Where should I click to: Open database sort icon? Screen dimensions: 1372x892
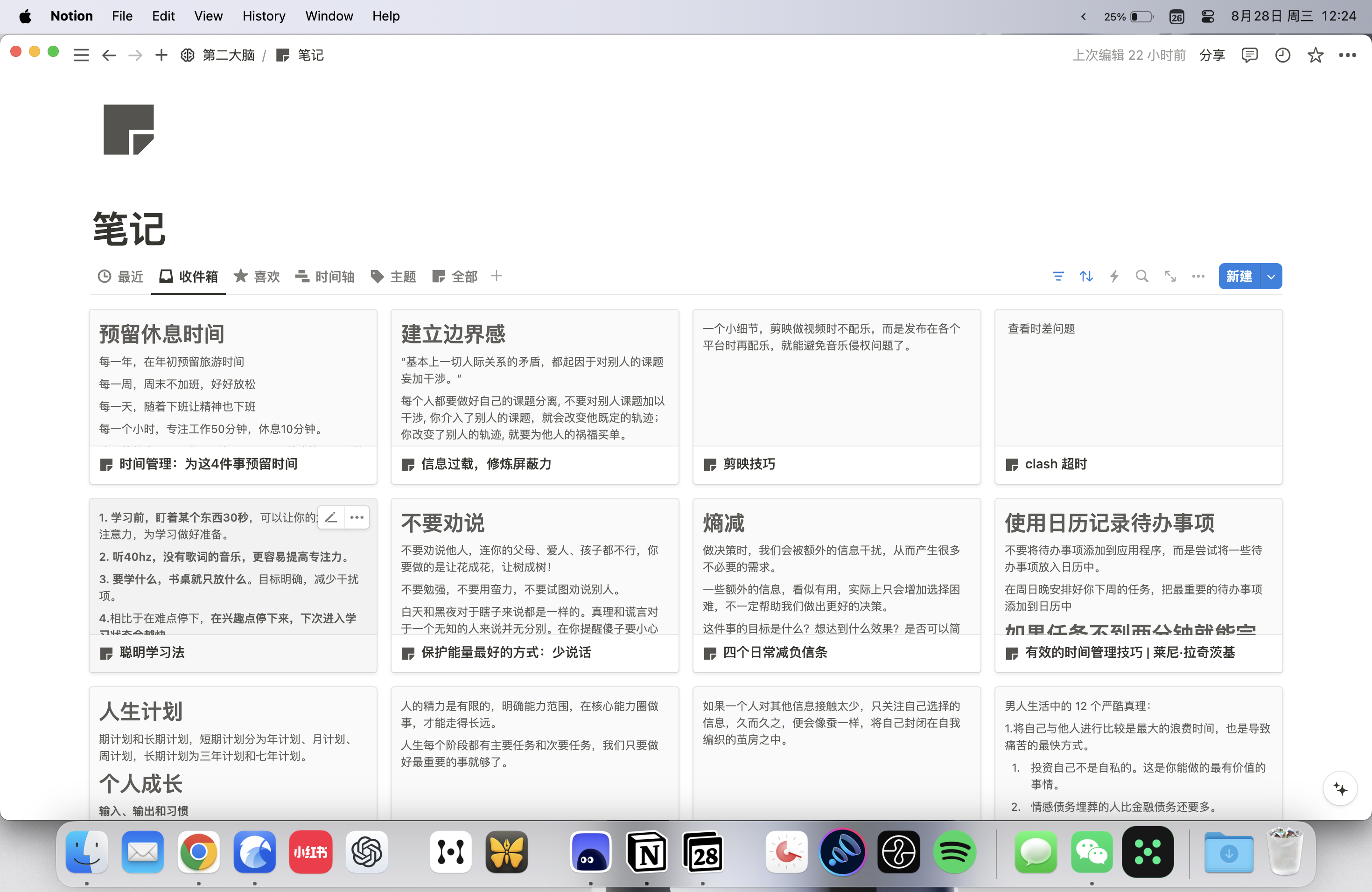pos(1087,277)
